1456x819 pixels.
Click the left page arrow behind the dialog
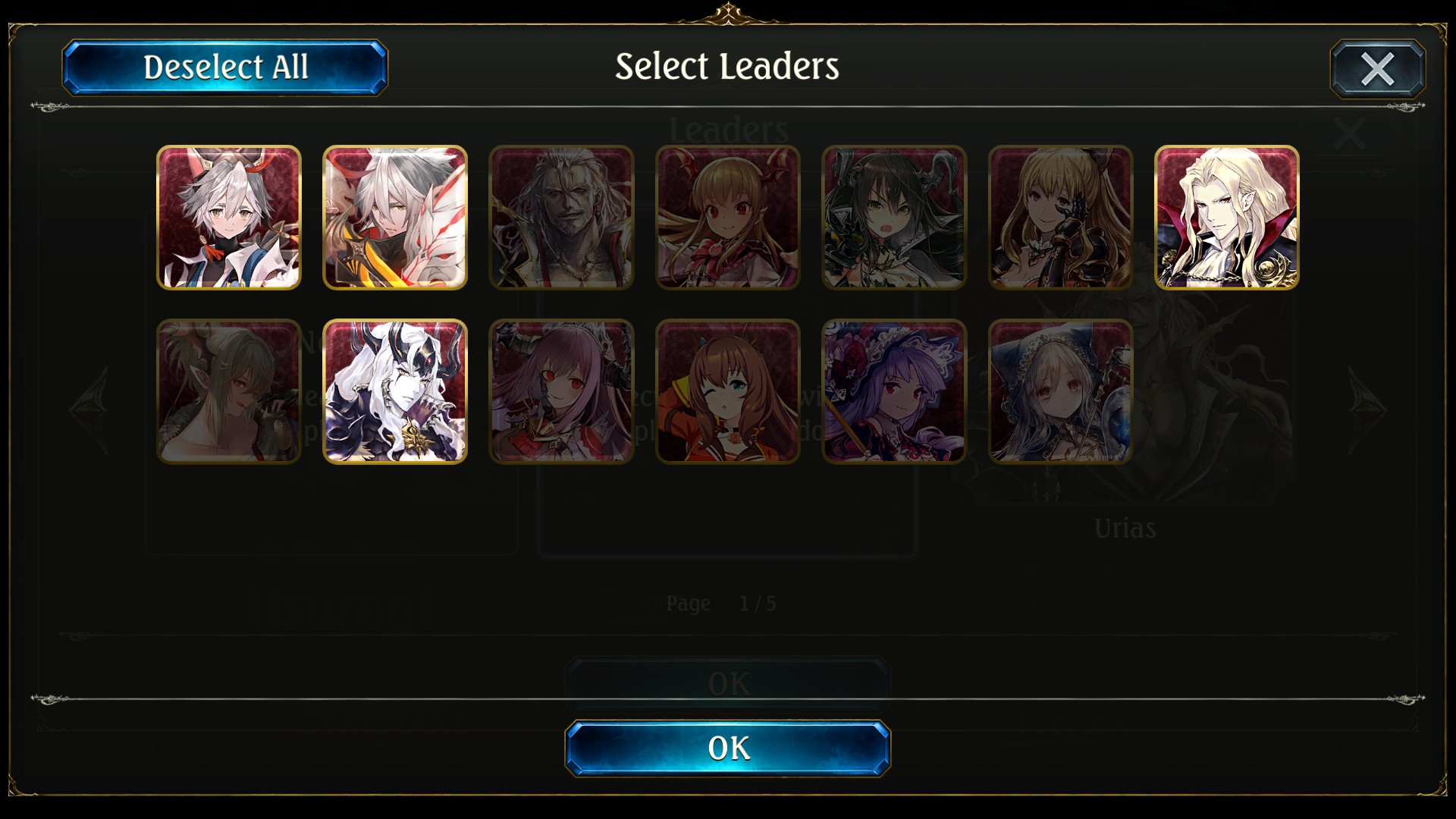click(89, 410)
